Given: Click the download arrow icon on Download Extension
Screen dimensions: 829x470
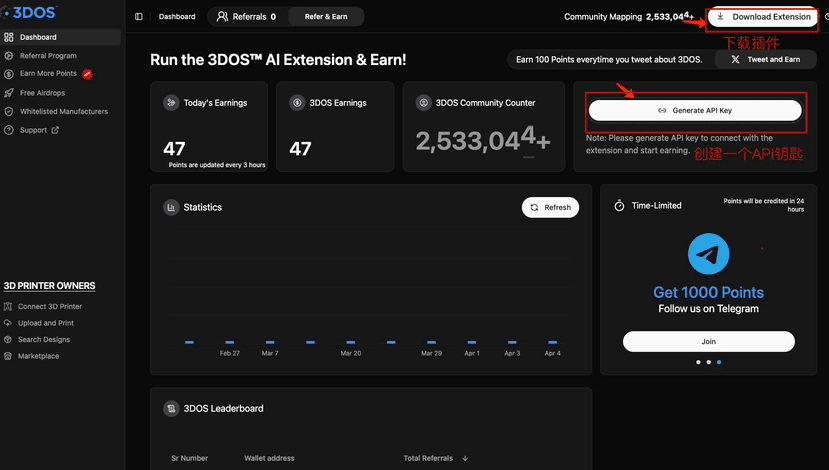Looking at the screenshot, I should click(x=720, y=16).
